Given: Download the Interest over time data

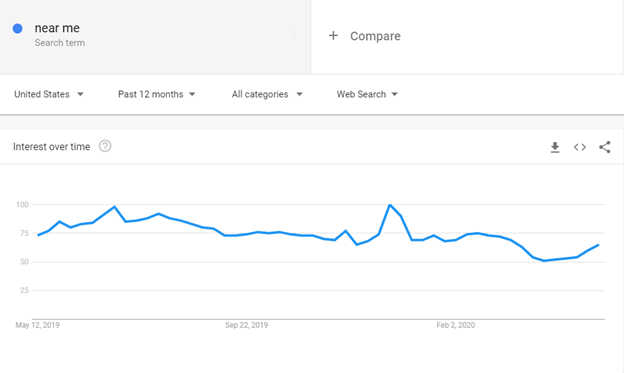Looking at the screenshot, I should coord(555,147).
